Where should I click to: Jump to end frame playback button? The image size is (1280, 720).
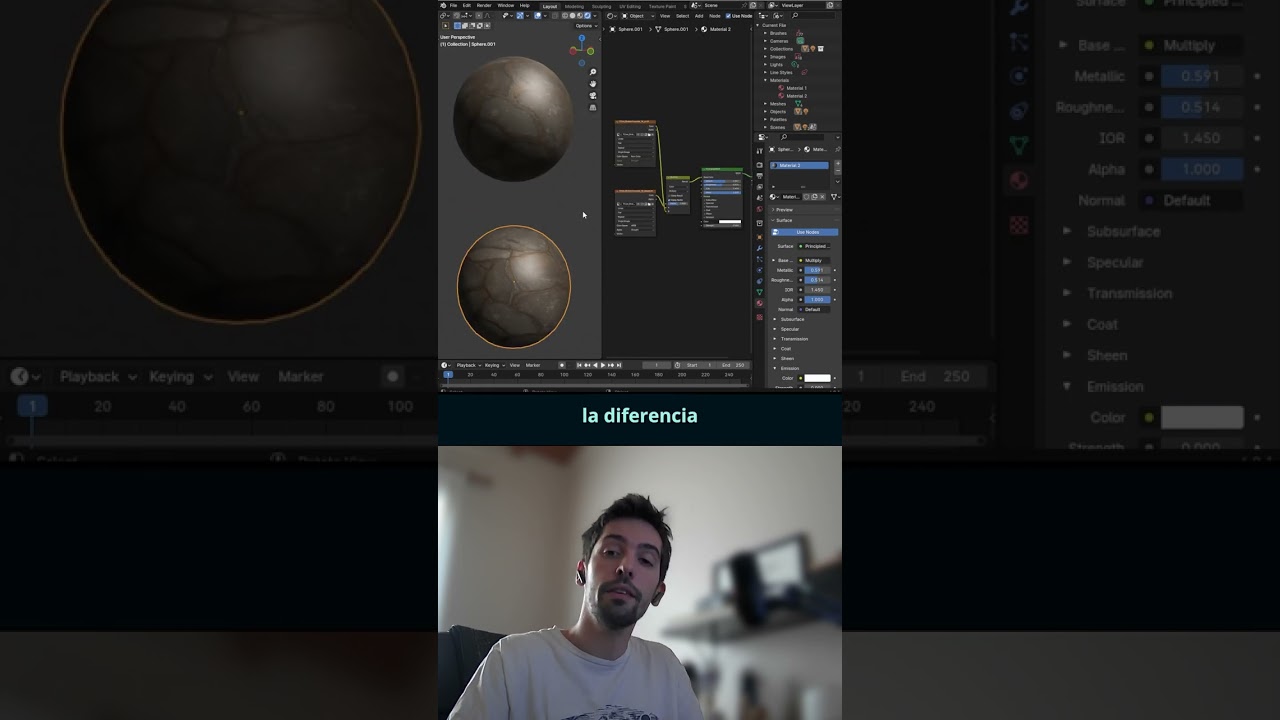point(619,365)
